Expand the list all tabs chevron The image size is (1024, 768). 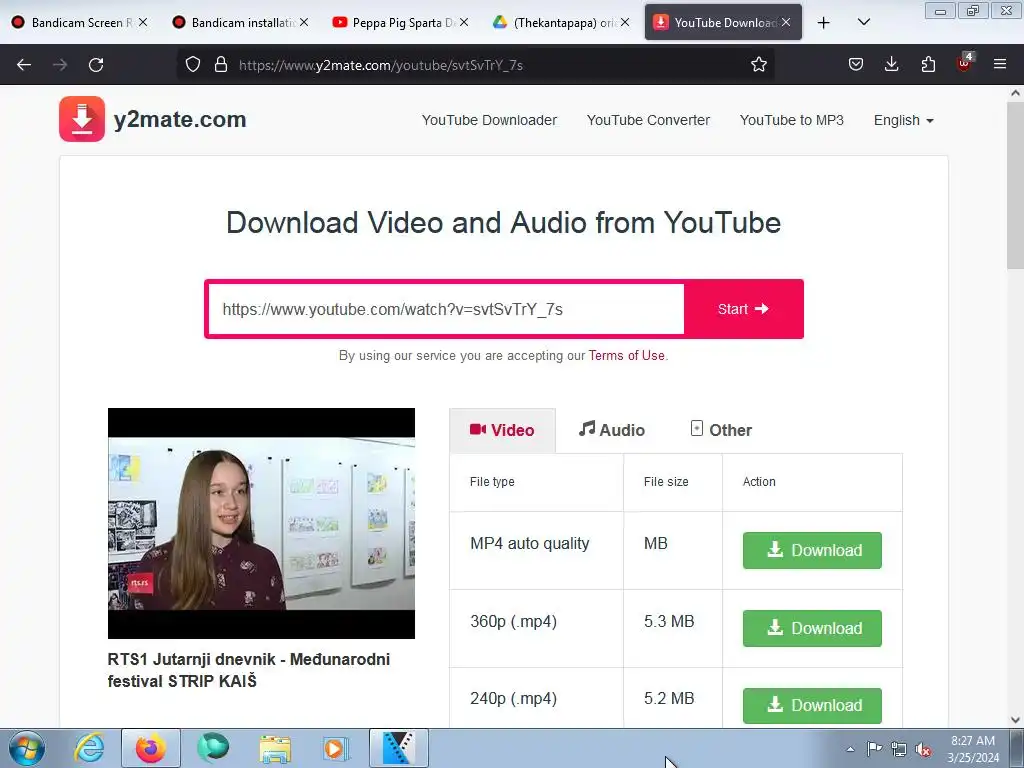(863, 23)
